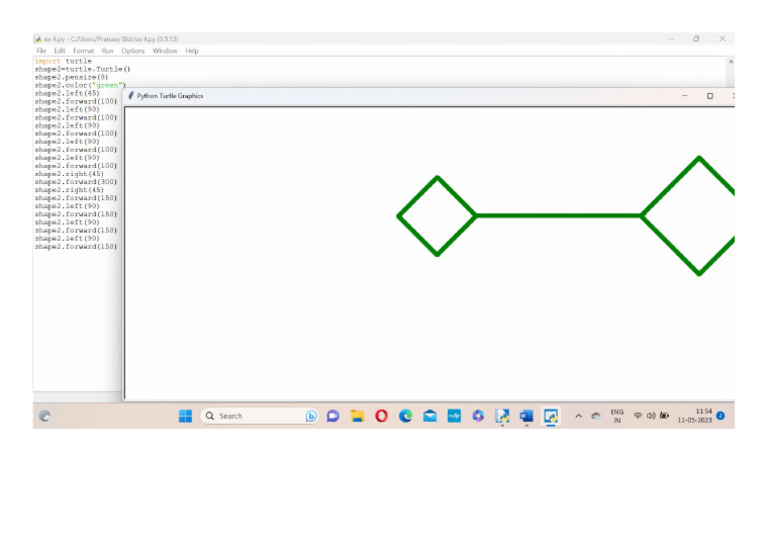
Task: Switch to Microsoft Word on the taskbar
Action: click(x=527, y=416)
